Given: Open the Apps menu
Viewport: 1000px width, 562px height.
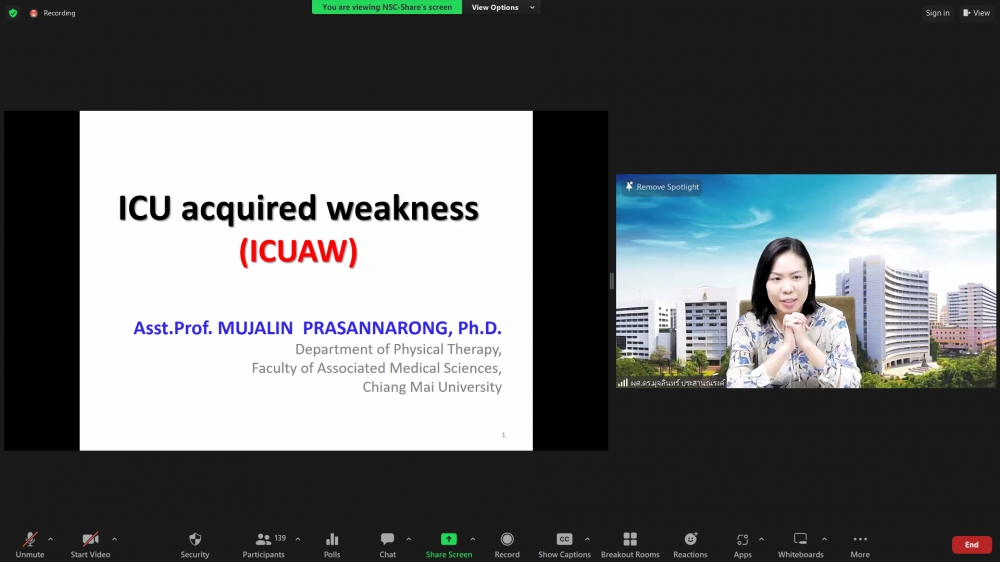Looking at the screenshot, I should click(742, 540).
